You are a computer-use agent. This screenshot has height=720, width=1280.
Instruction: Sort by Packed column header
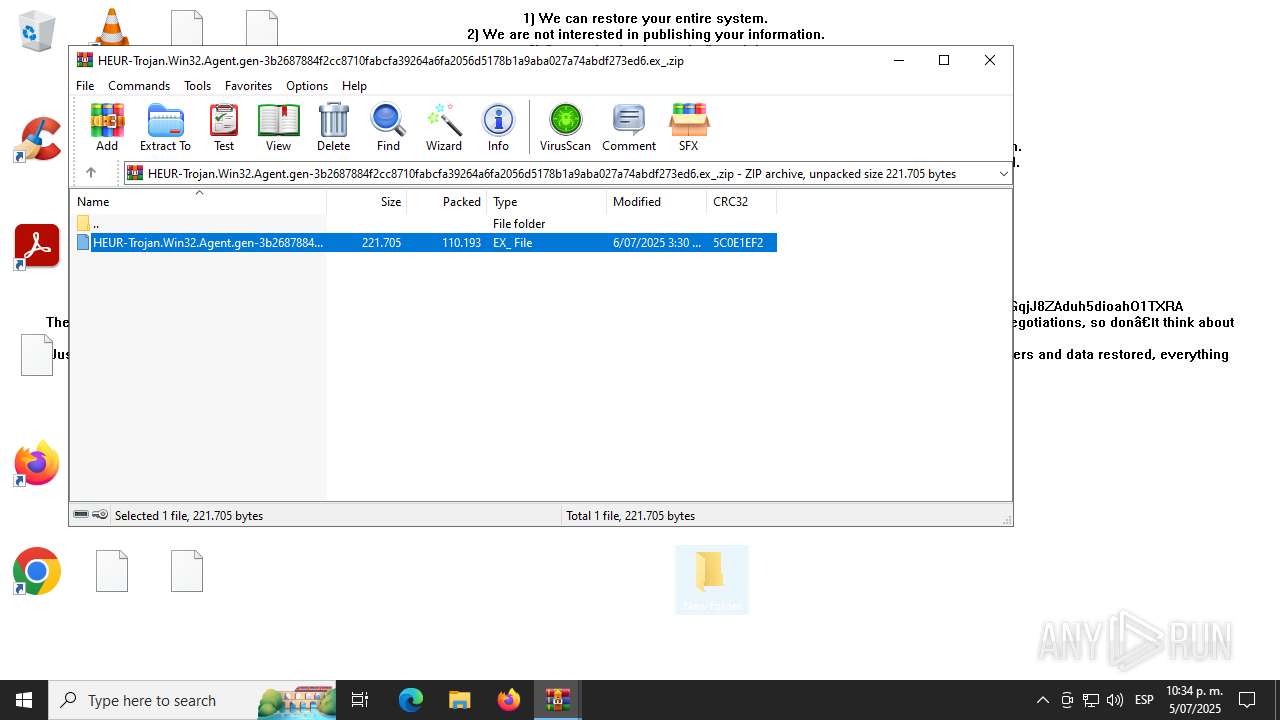tap(447, 202)
